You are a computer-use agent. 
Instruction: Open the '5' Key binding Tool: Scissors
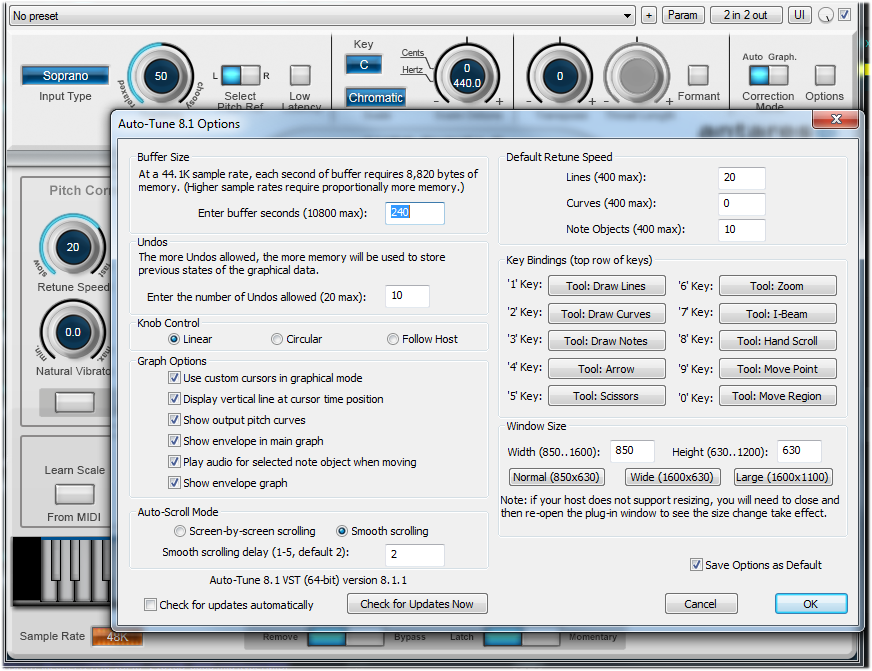[x=607, y=396]
